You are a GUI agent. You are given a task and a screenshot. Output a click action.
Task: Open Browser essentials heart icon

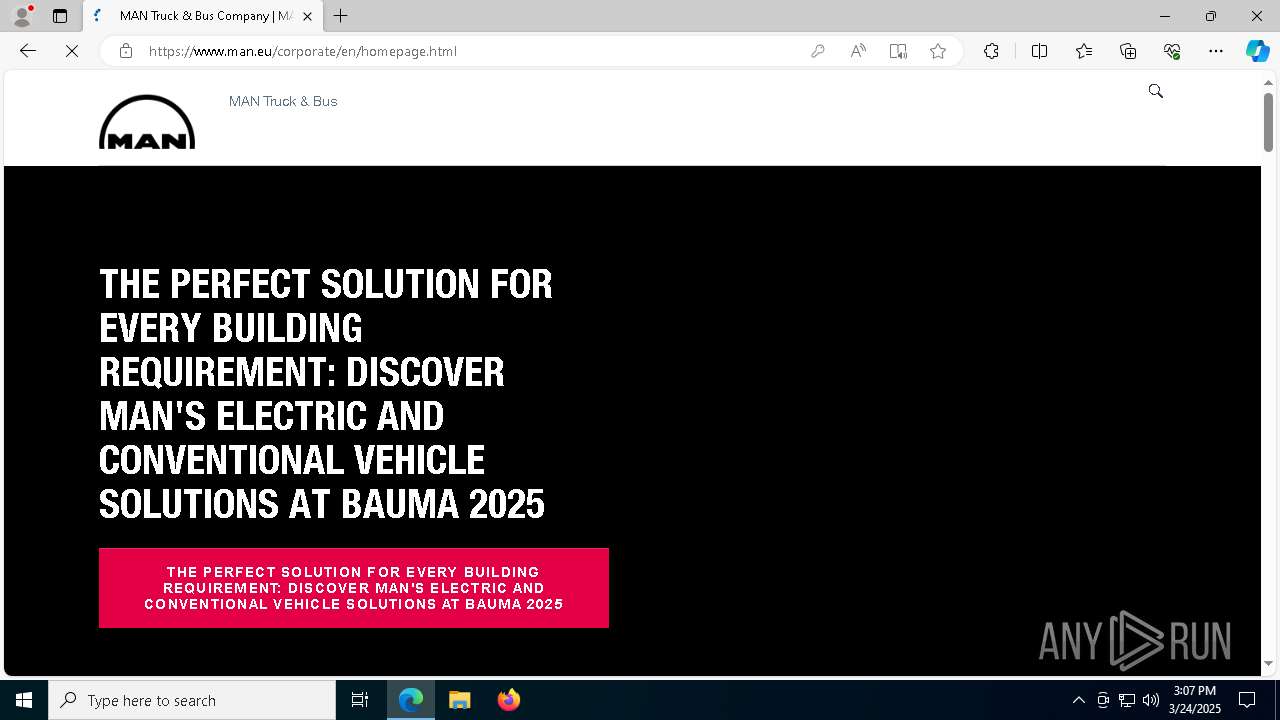coord(1172,51)
